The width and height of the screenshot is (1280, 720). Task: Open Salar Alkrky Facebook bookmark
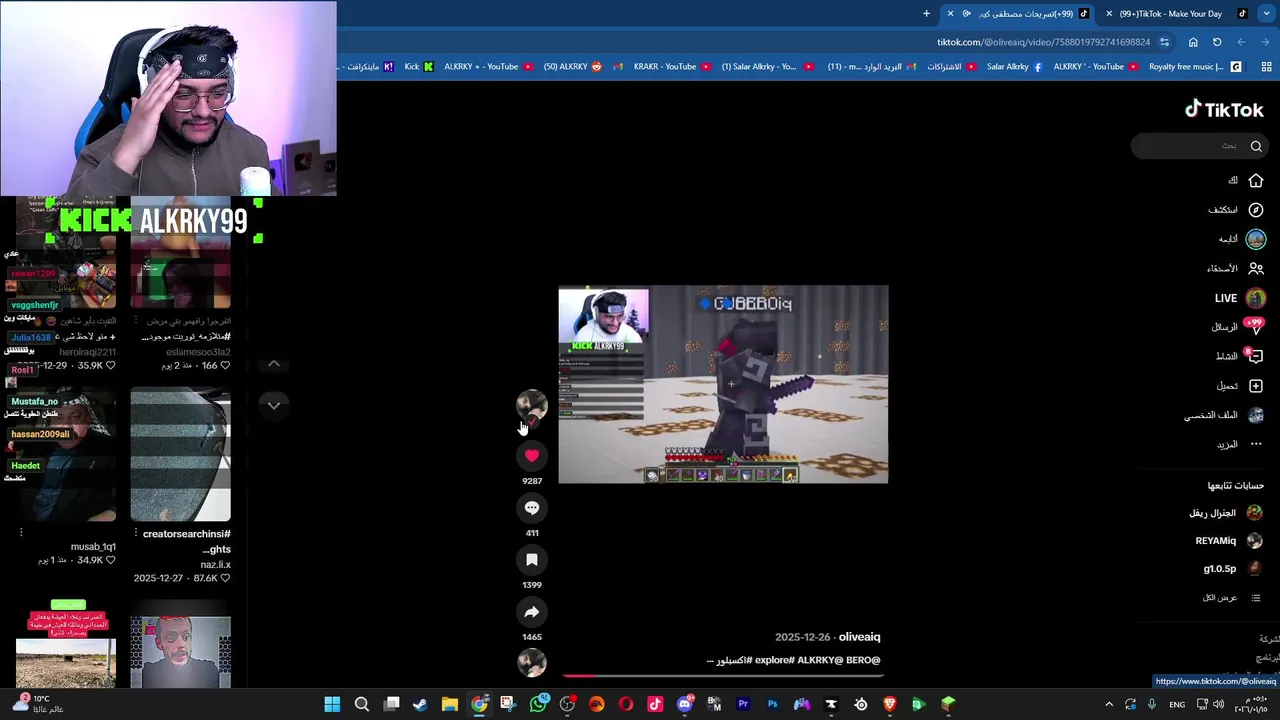click(1014, 67)
